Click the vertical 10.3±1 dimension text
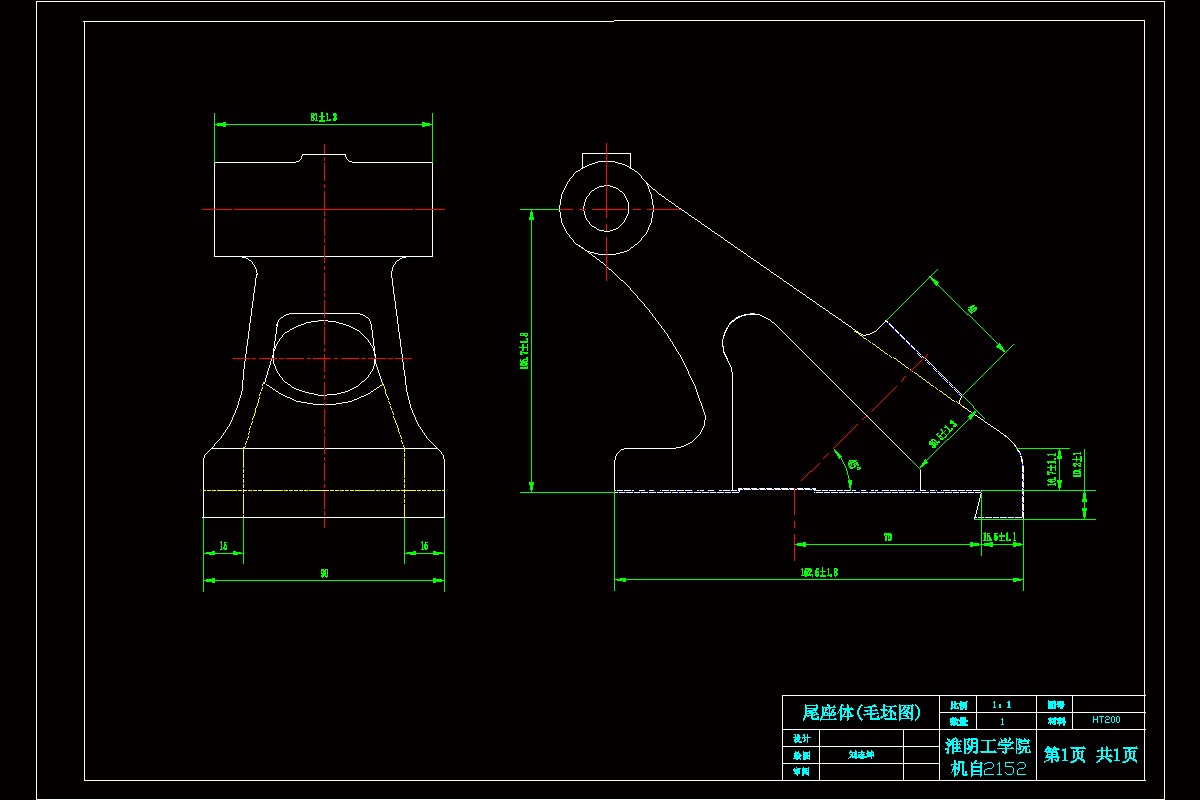The height and width of the screenshot is (800, 1200). 1077,464
